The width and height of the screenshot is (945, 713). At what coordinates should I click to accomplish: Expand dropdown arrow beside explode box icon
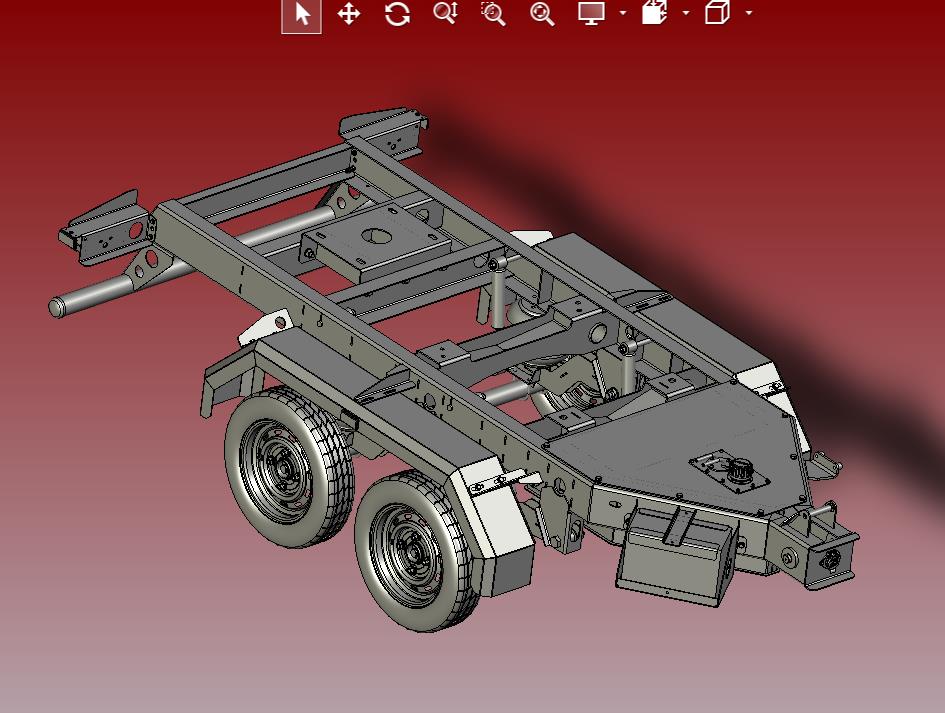(686, 13)
